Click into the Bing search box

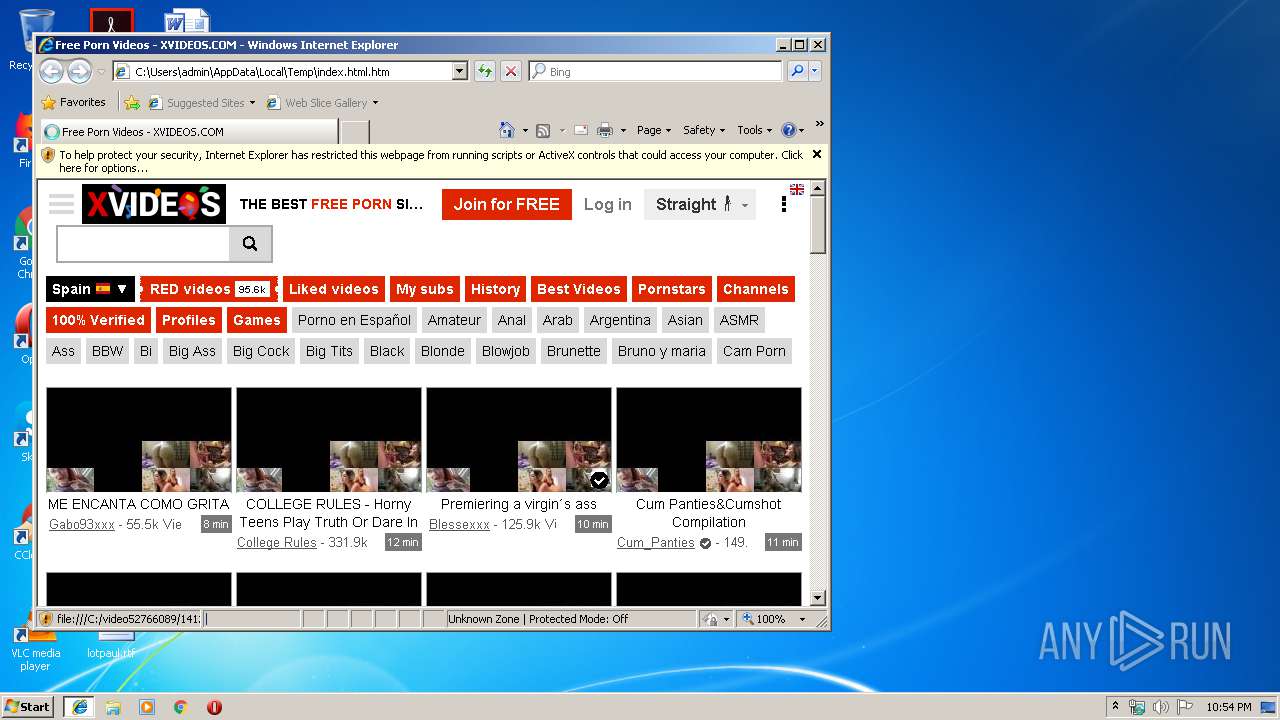tap(655, 71)
